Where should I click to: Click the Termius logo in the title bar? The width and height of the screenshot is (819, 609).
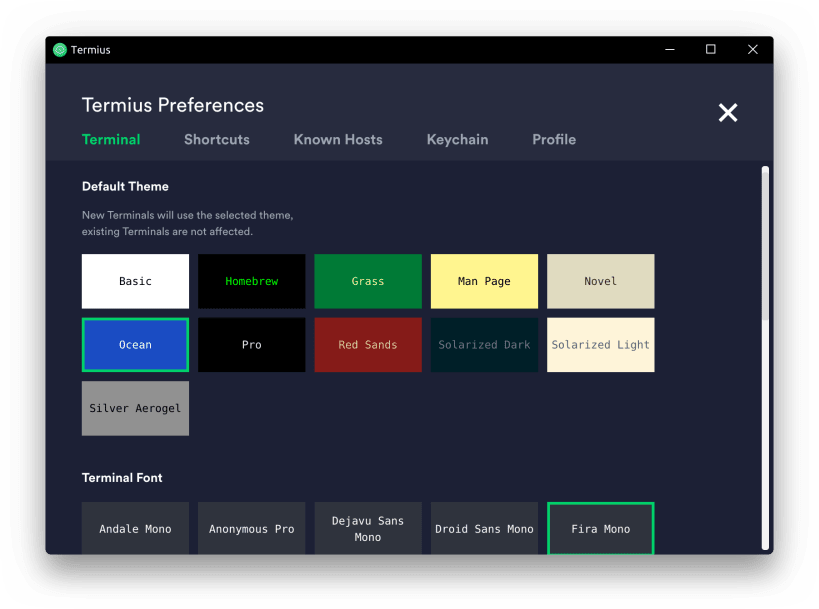pos(60,49)
